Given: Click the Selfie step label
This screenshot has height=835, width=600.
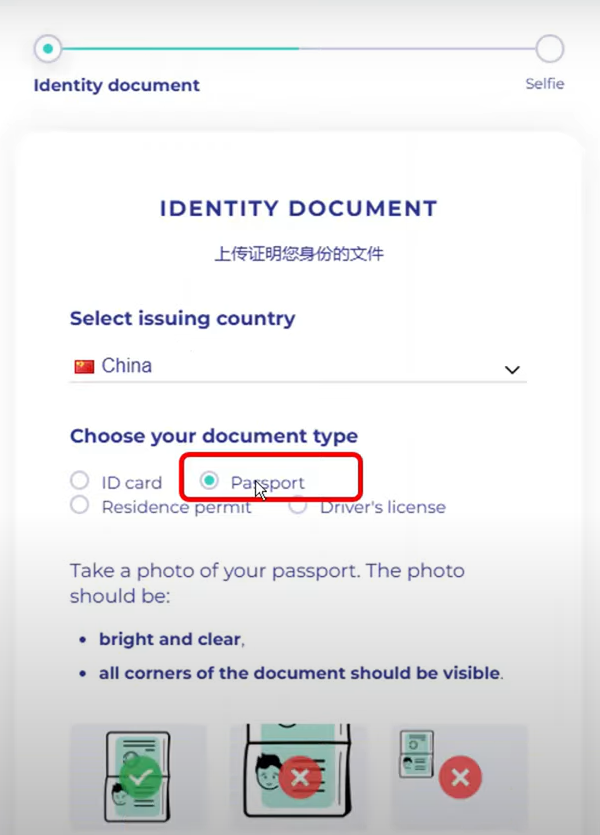Looking at the screenshot, I should tap(545, 84).
